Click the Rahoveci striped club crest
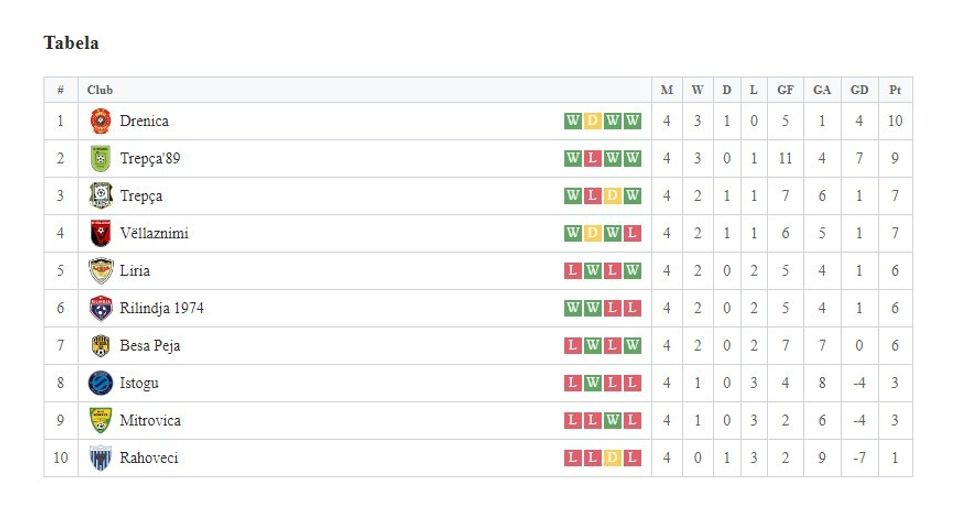 [x=99, y=458]
